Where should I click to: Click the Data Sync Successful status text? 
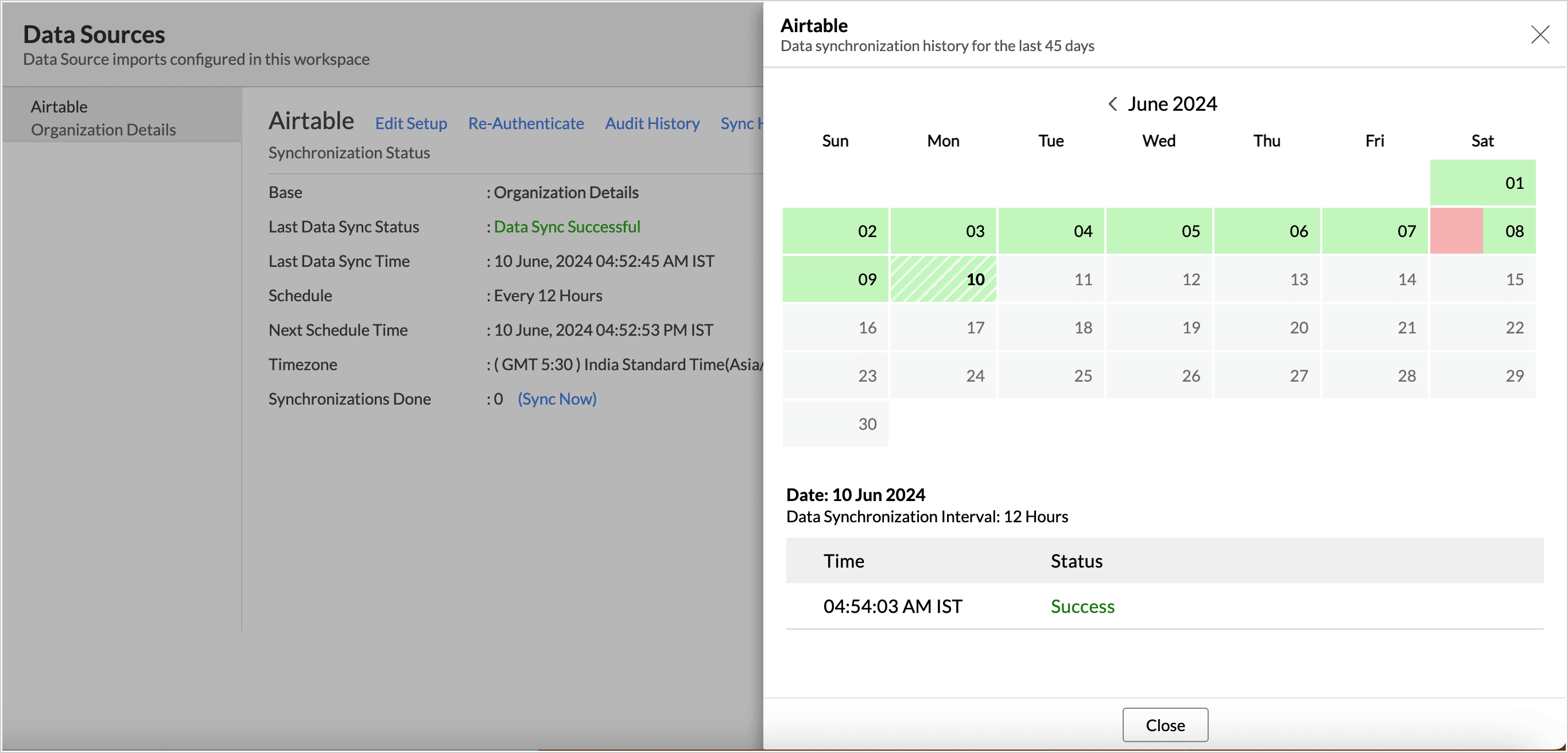566,227
